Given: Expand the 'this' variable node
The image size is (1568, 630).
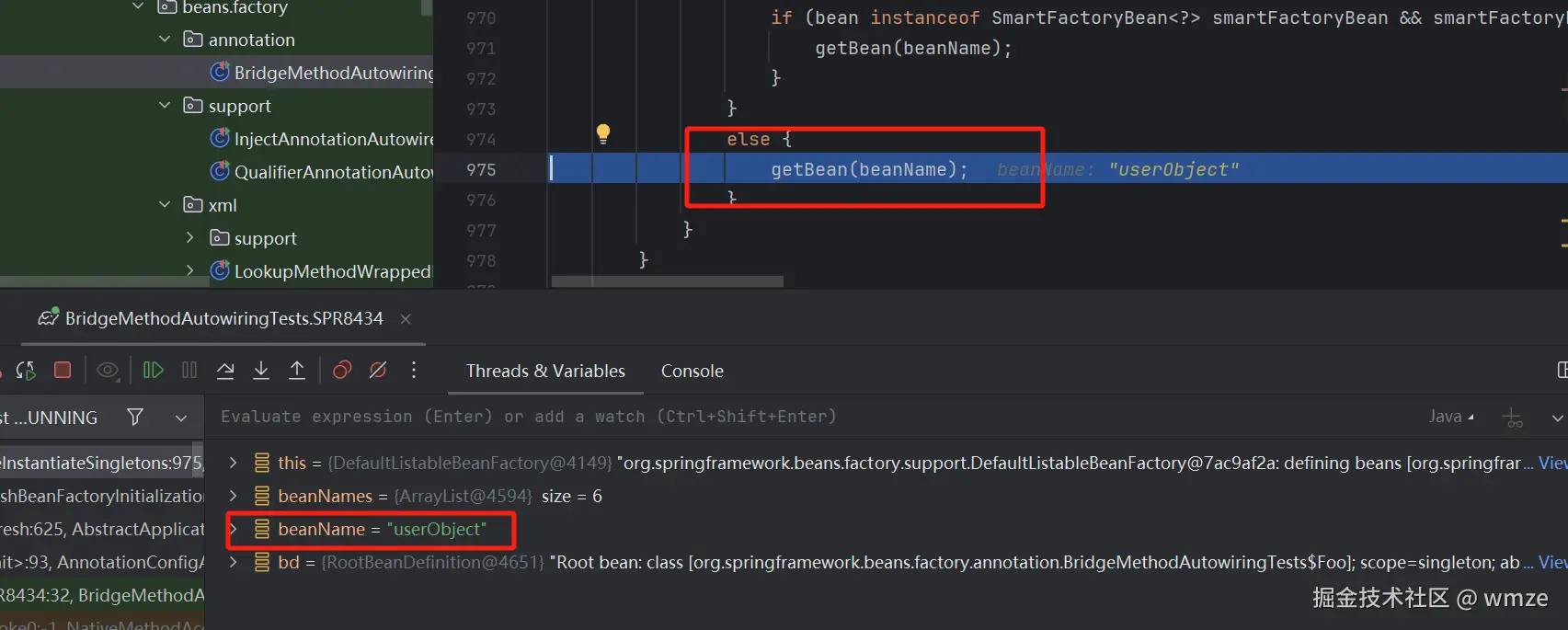Looking at the screenshot, I should pos(234,463).
